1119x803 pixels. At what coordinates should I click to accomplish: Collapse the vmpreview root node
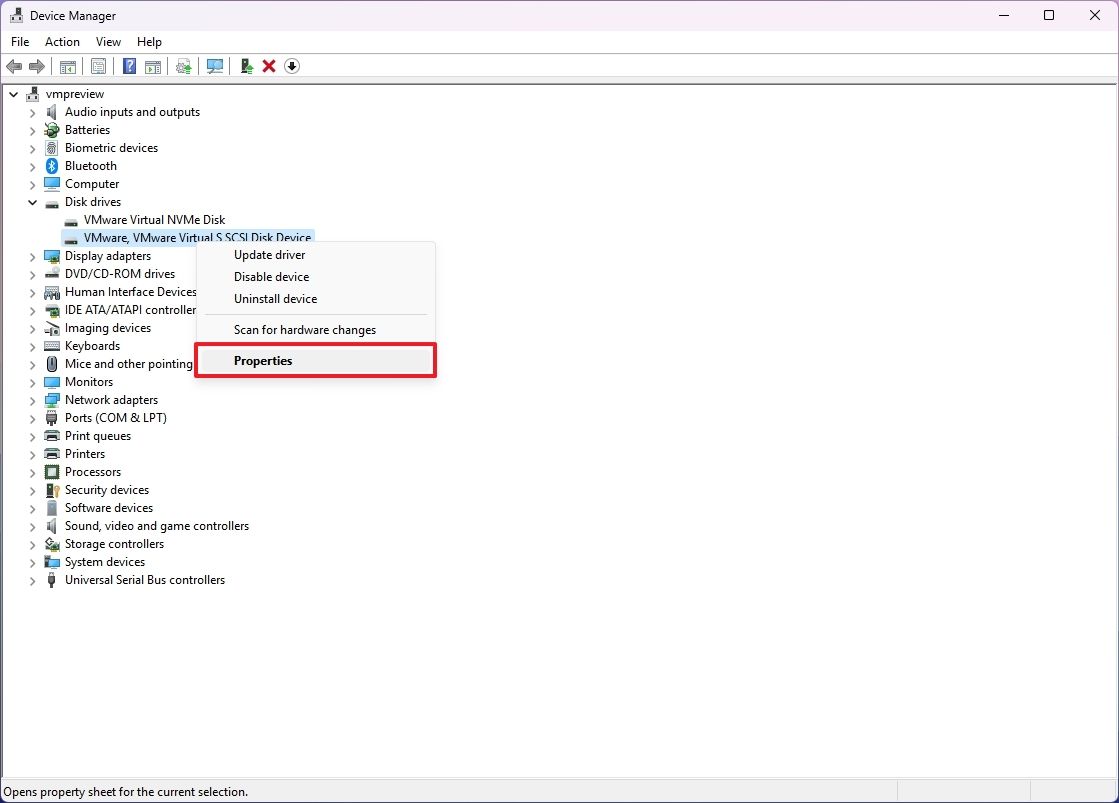click(13, 93)
